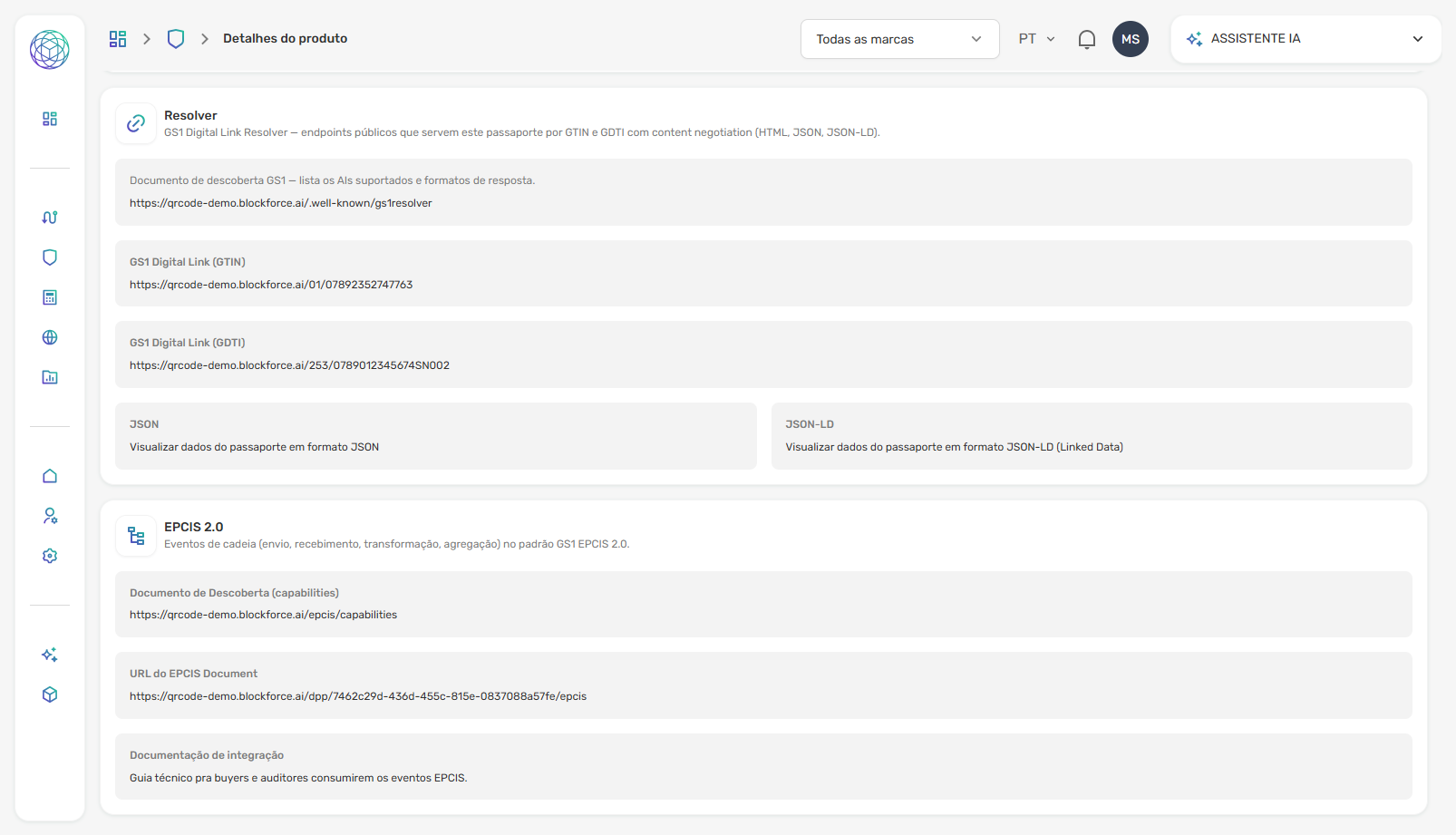This screenshot has width=1456, height=835.
Task: Open the PT language selector
Action: pyautogui.click(x=1037, y=39)
